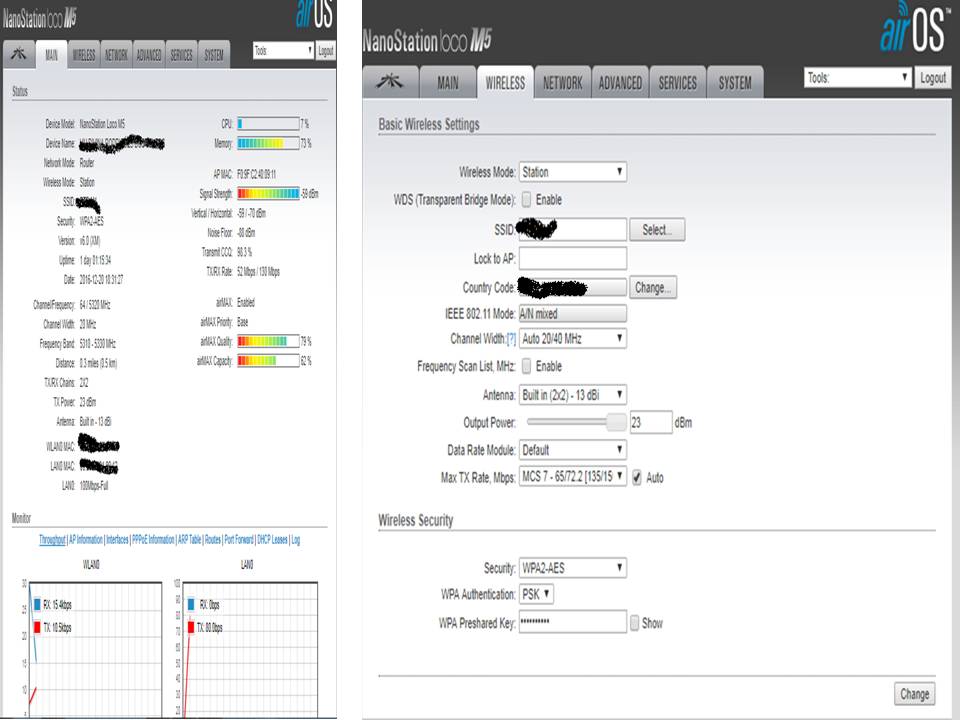Click the airMAX Quality bar at 79%

tap(268, 341)
